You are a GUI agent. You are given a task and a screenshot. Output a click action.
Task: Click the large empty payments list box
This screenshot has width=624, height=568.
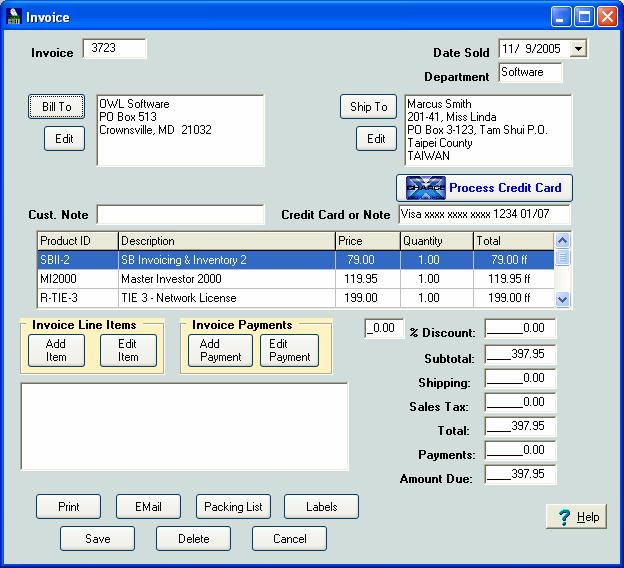pos(185,427)
